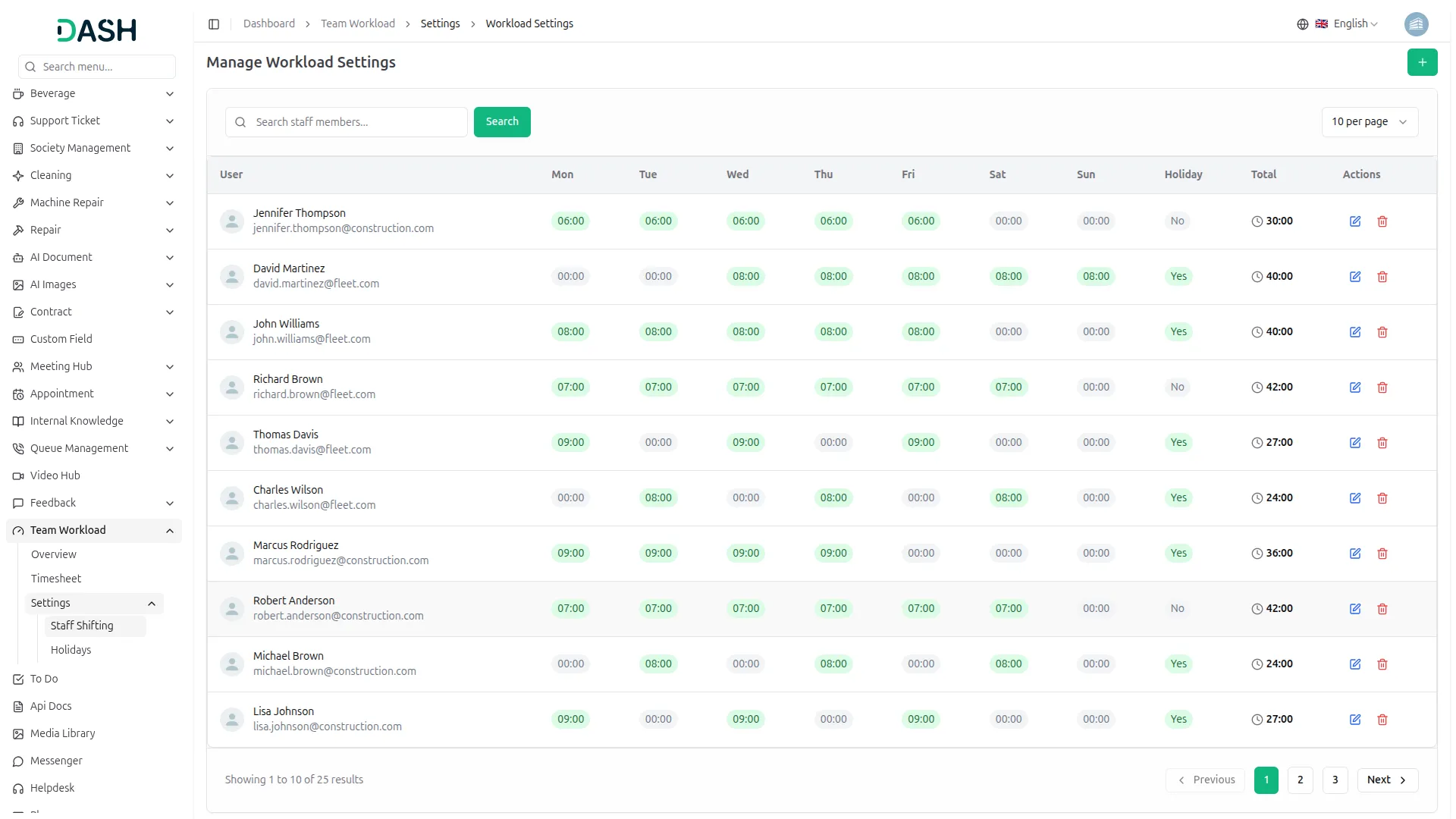The width and height of the screenshot is (1456, 819).
Task: Click edit icon for Jennifer Thompson
Action: (1355, 221)
